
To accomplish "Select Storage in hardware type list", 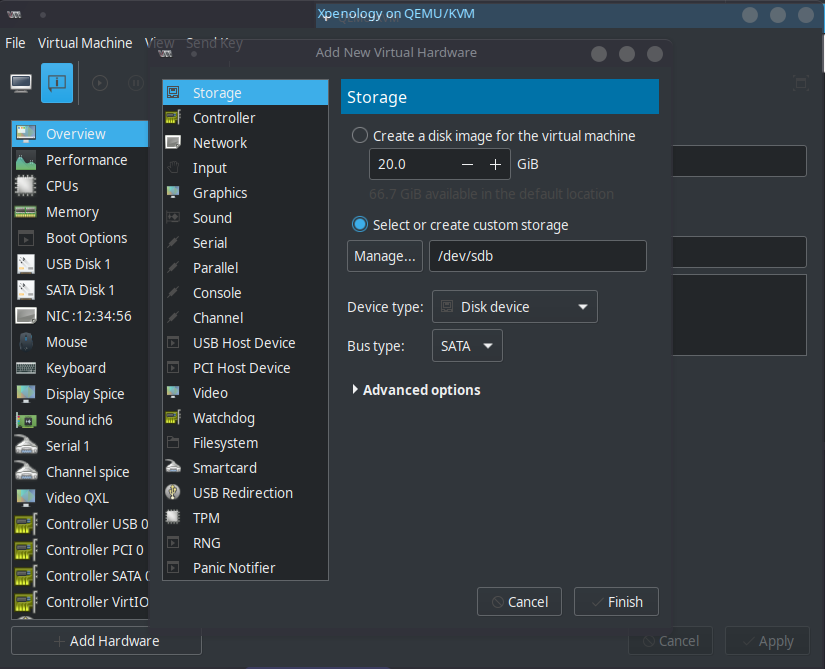I will pyautogui.click(x=245, y=93).
